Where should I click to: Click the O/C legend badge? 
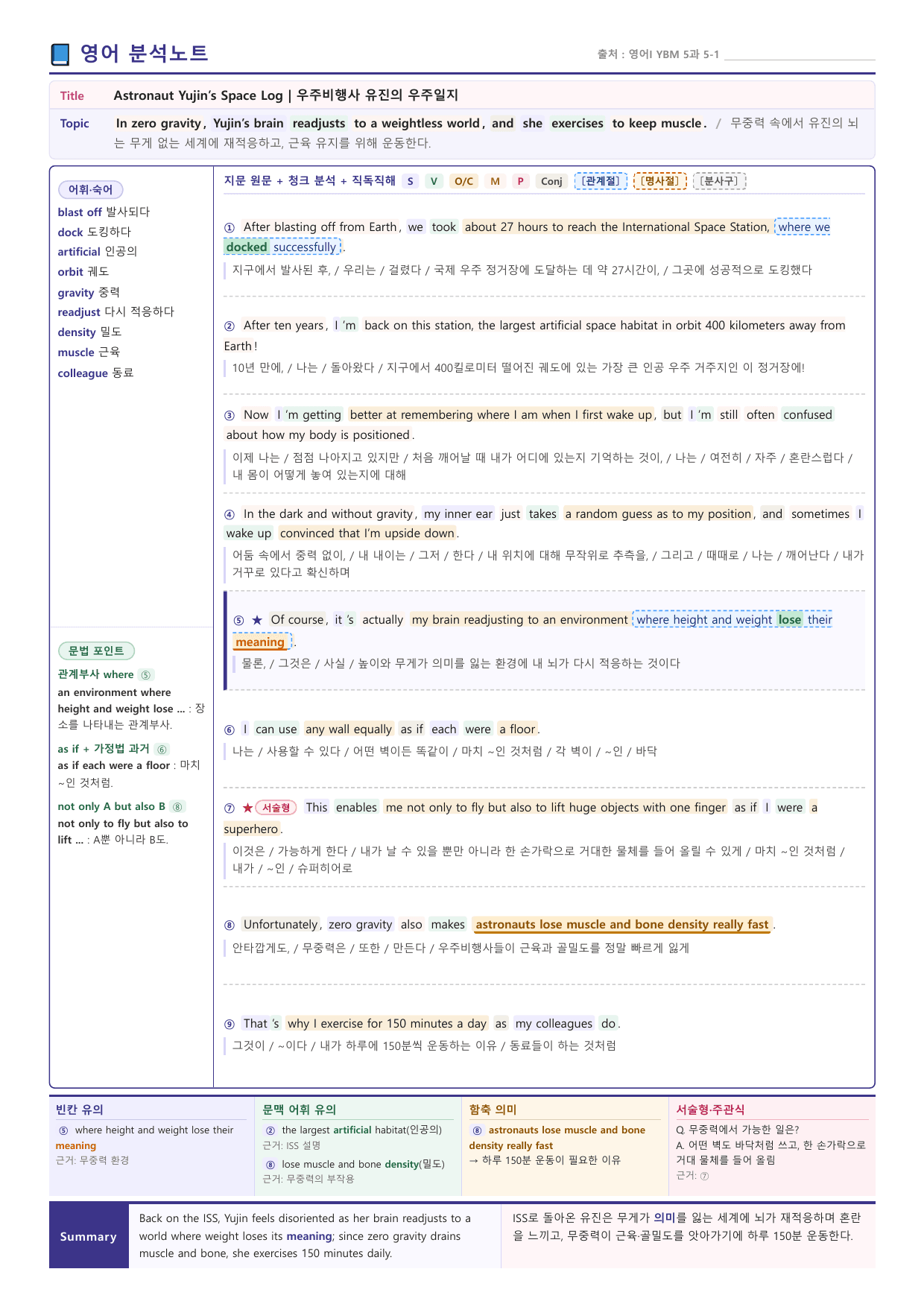point(463,181)
